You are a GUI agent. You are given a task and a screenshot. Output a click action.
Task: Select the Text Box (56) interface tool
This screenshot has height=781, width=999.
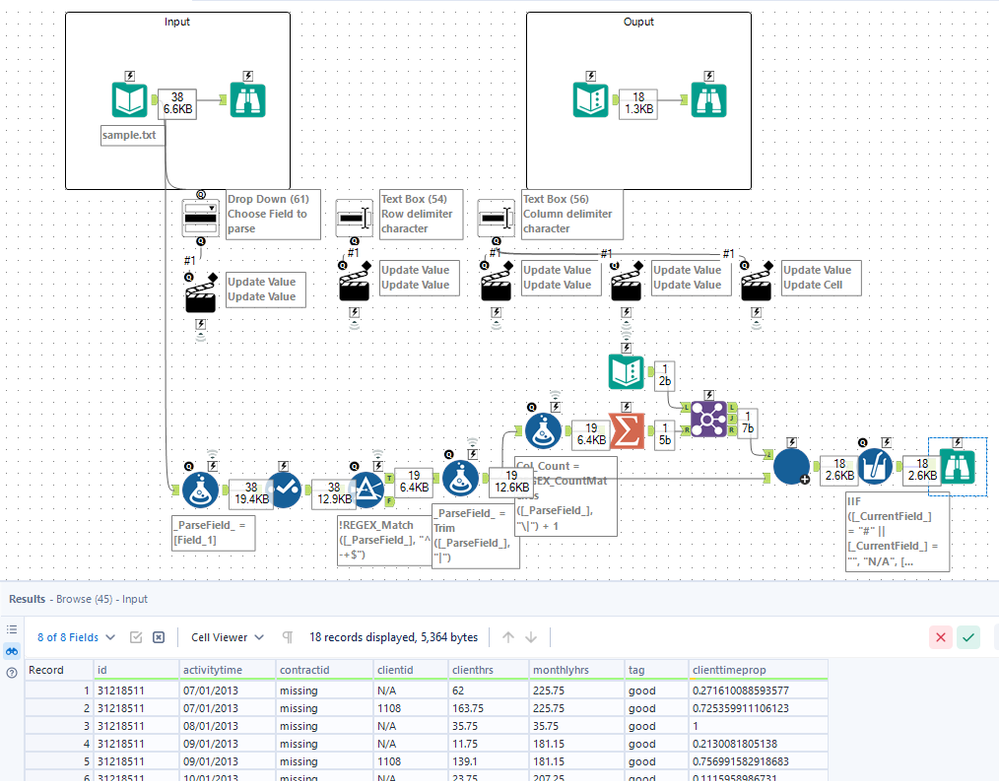(496, 218)
